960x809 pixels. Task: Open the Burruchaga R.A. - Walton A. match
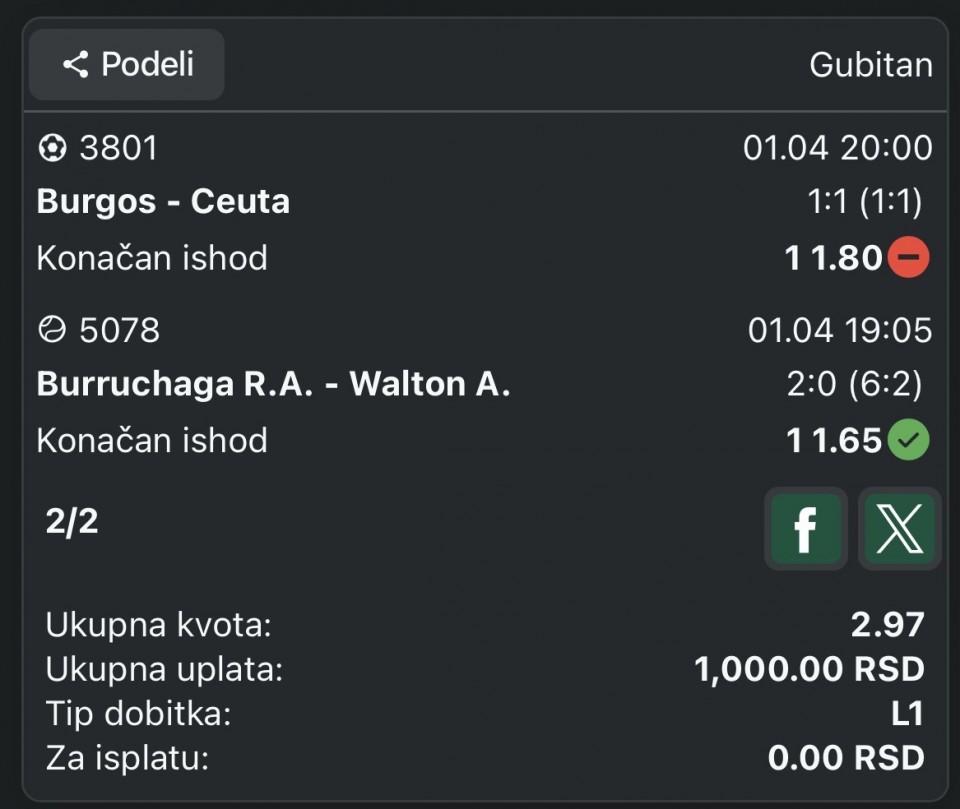273,384
